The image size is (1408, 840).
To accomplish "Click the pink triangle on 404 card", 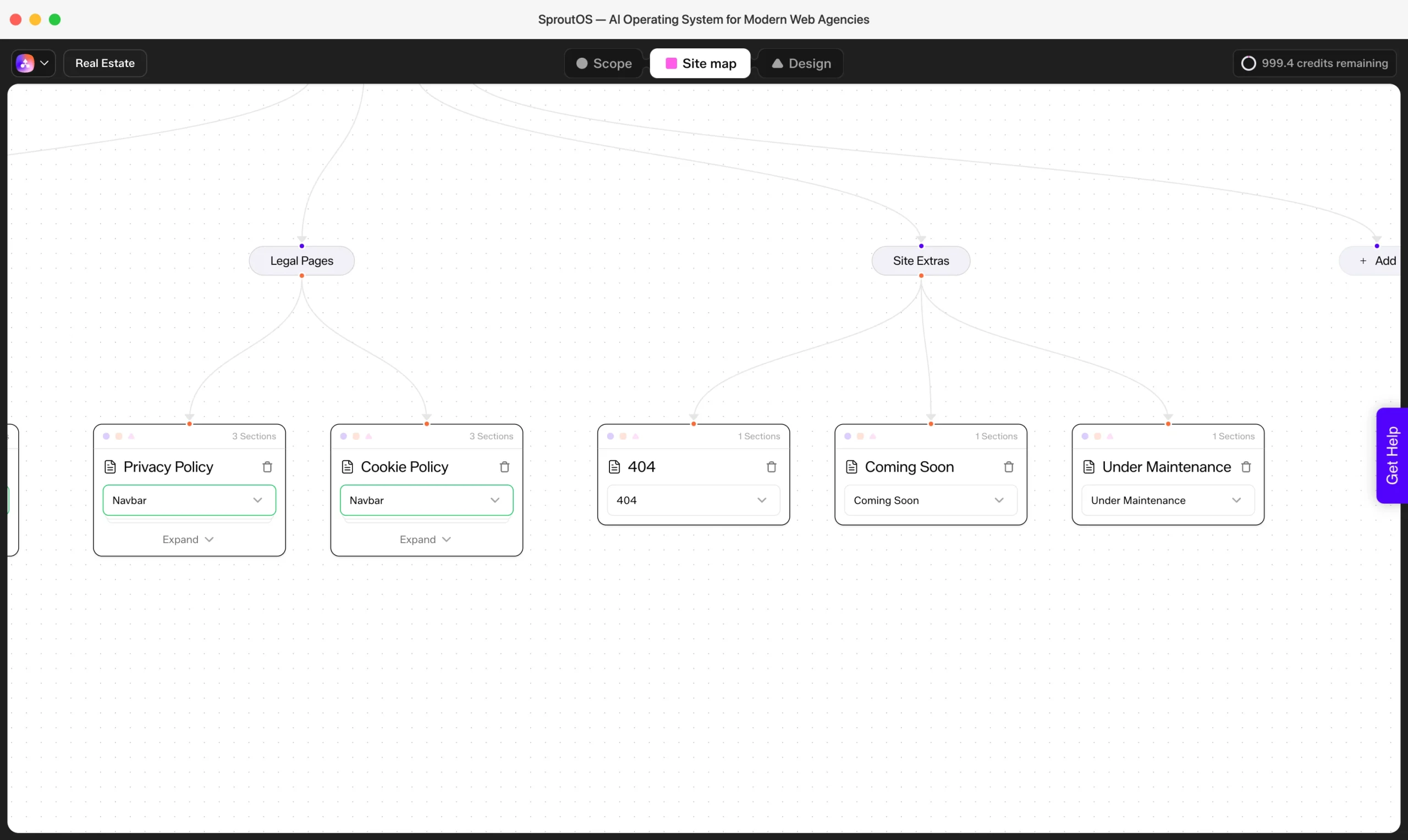I will coord(635,436).
